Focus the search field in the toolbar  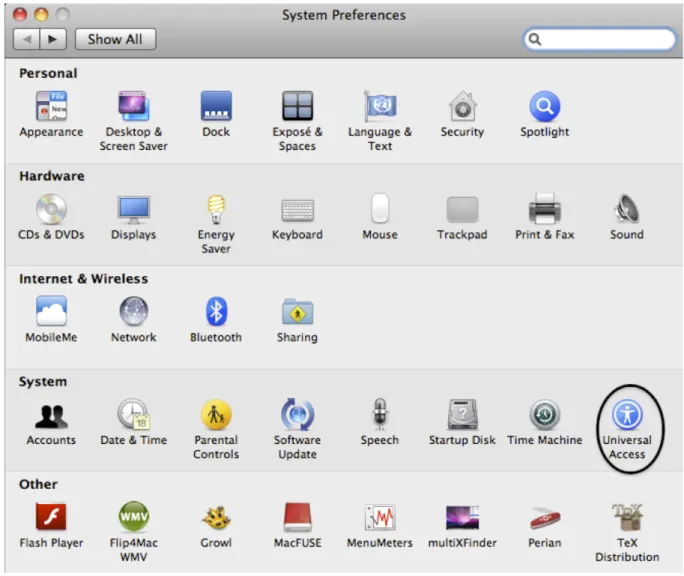tap(599, 39)
